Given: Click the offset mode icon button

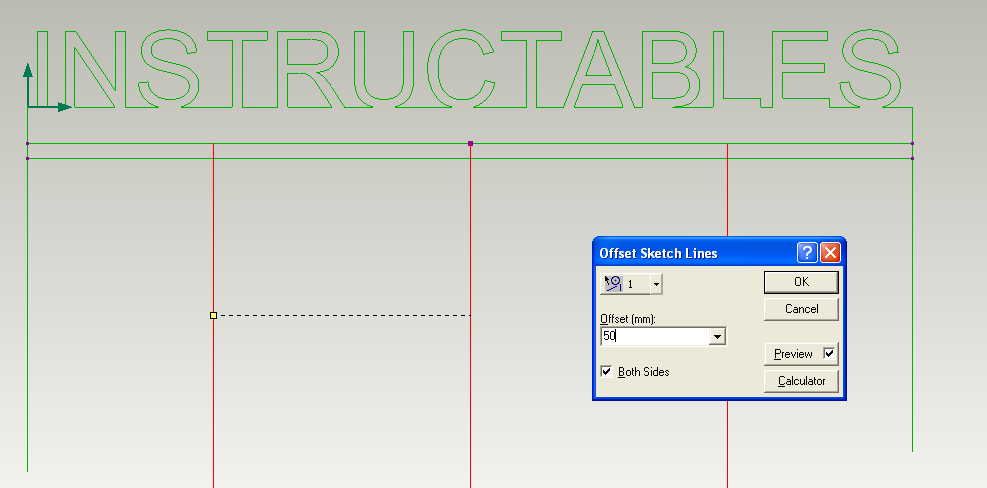Looking at the screenshot, I should pyautogui.click(x=613, y=284).
